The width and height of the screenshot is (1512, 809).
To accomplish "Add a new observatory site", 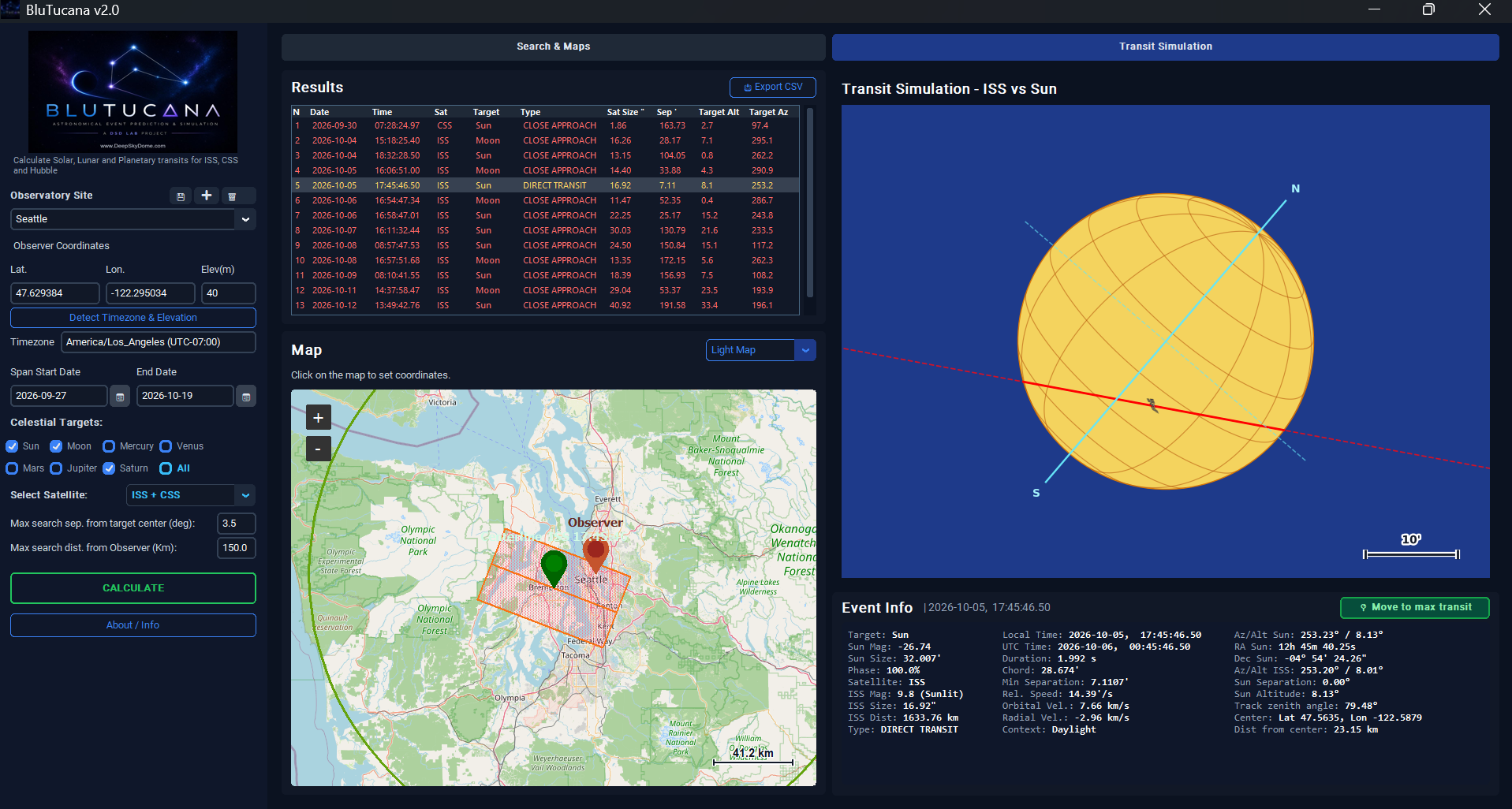I will pos(207,196).
